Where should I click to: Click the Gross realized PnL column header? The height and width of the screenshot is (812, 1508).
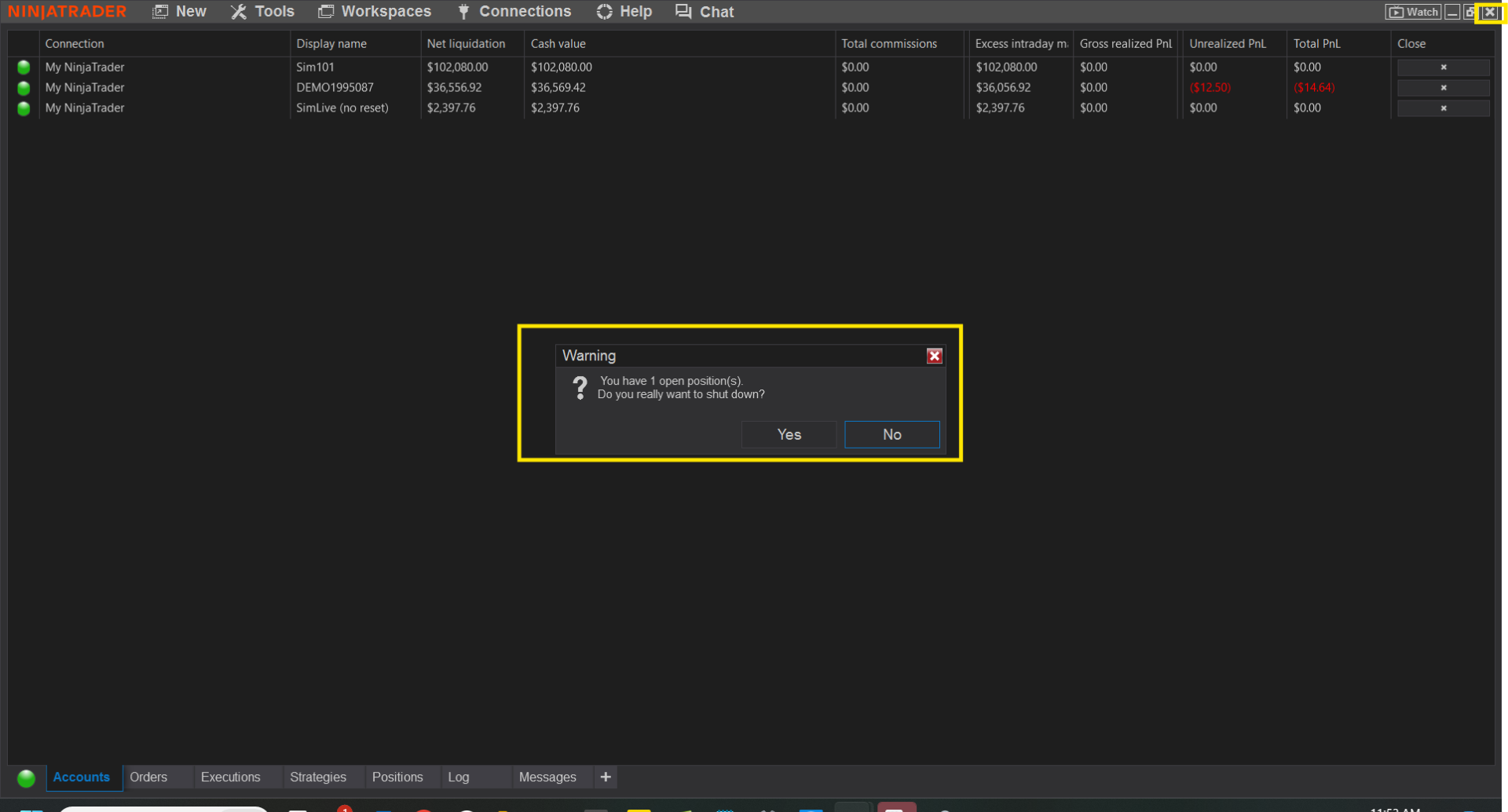[x=1126, y=44]
